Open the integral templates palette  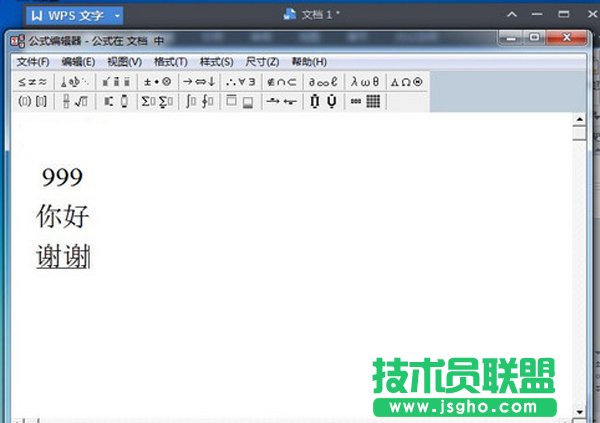pyautogui.click(x=199, y=101)
